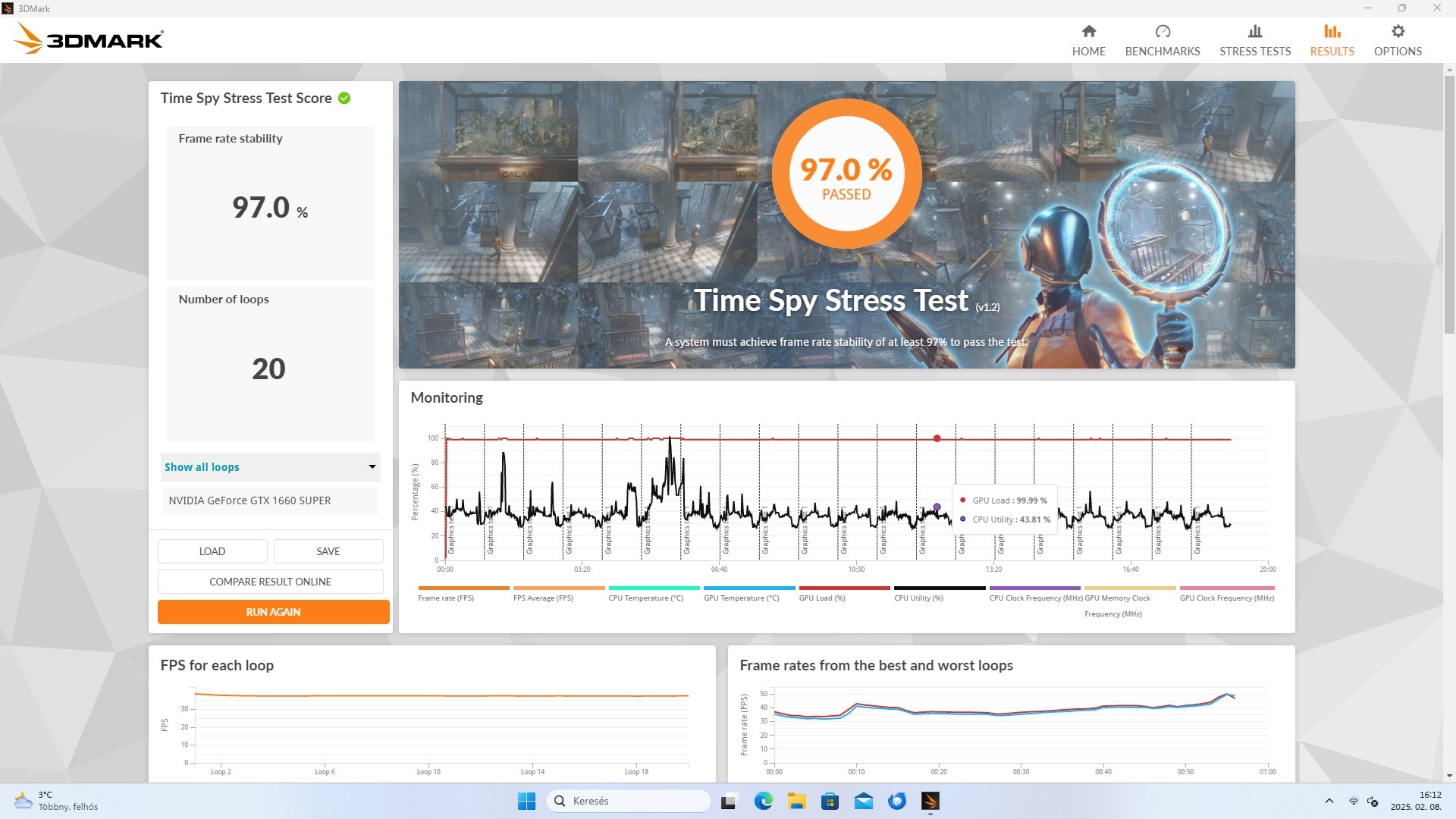Open the Mail app from taskbar

point(863,801)
